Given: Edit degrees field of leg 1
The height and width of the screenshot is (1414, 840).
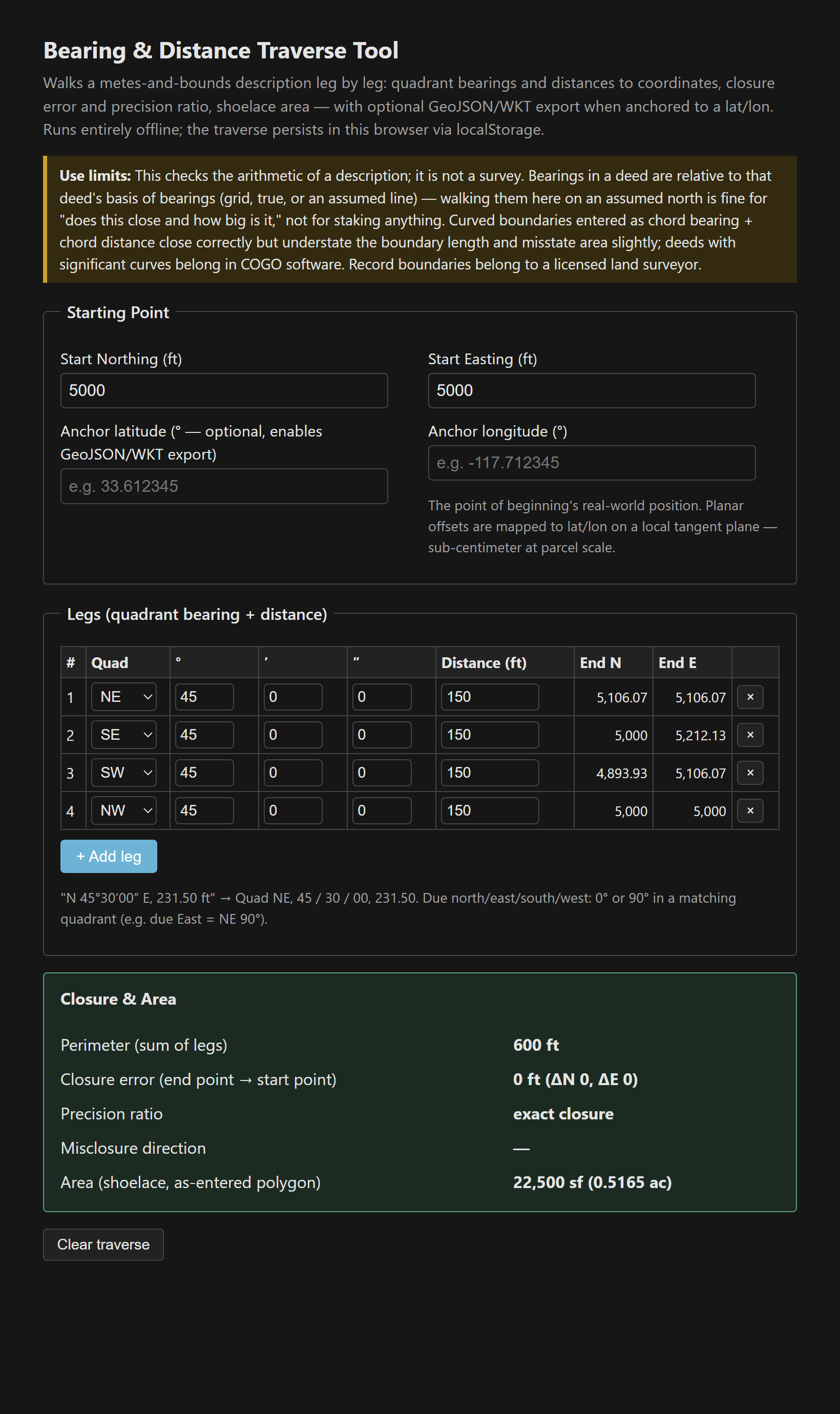Looking at the screenshot, I should (x=204, y=697).
